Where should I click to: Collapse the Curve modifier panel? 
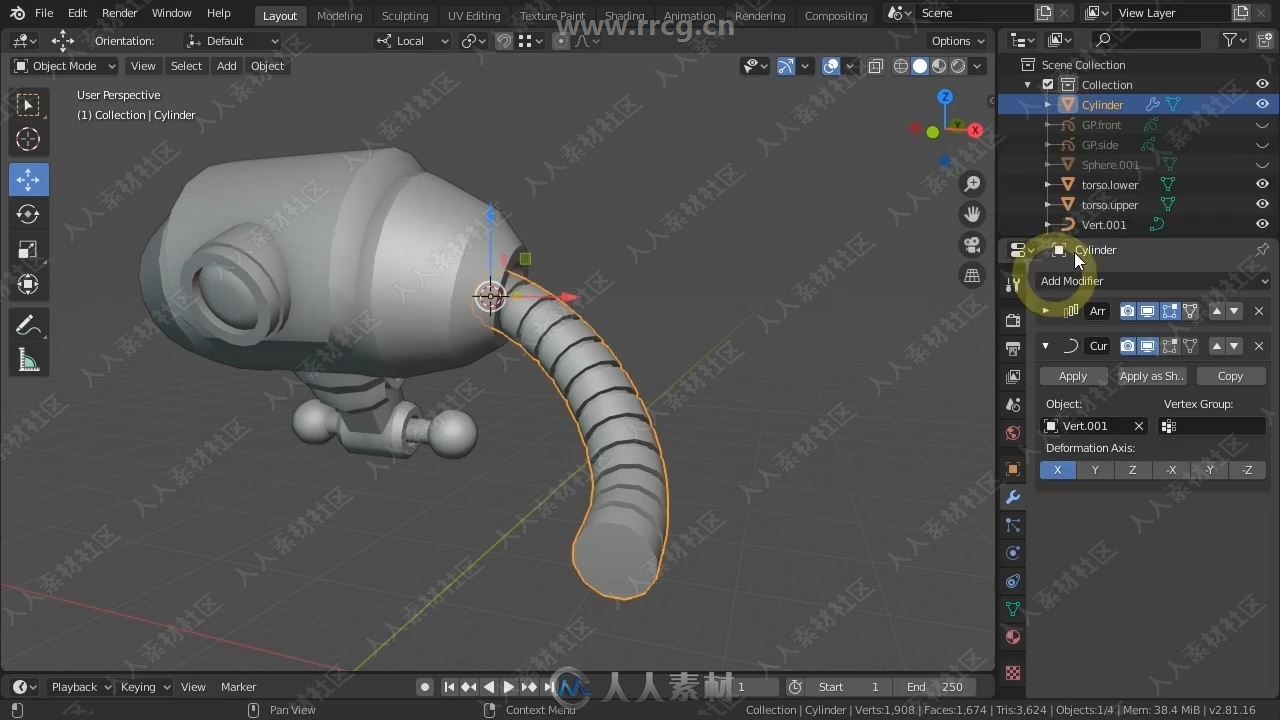pos(1046,346)
